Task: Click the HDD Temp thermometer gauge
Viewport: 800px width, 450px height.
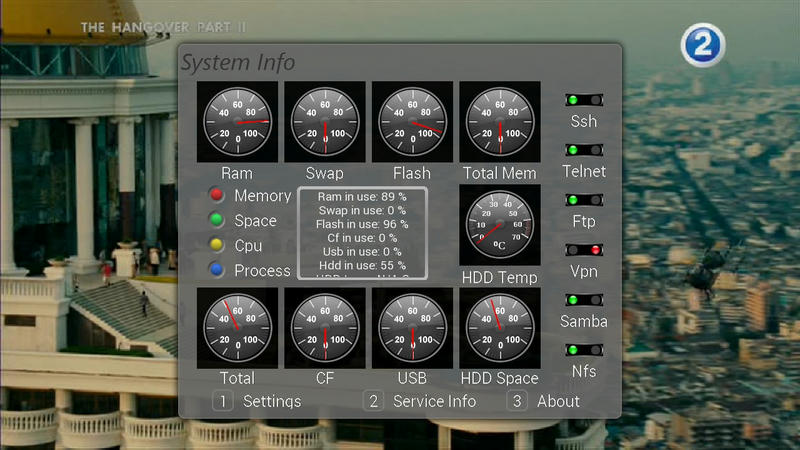Action: [500, 224]
